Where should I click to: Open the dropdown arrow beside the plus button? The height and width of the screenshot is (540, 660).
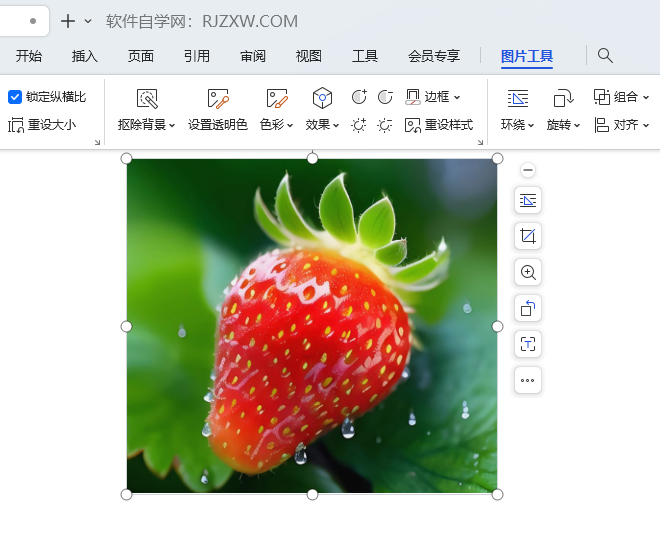[88, 21]
